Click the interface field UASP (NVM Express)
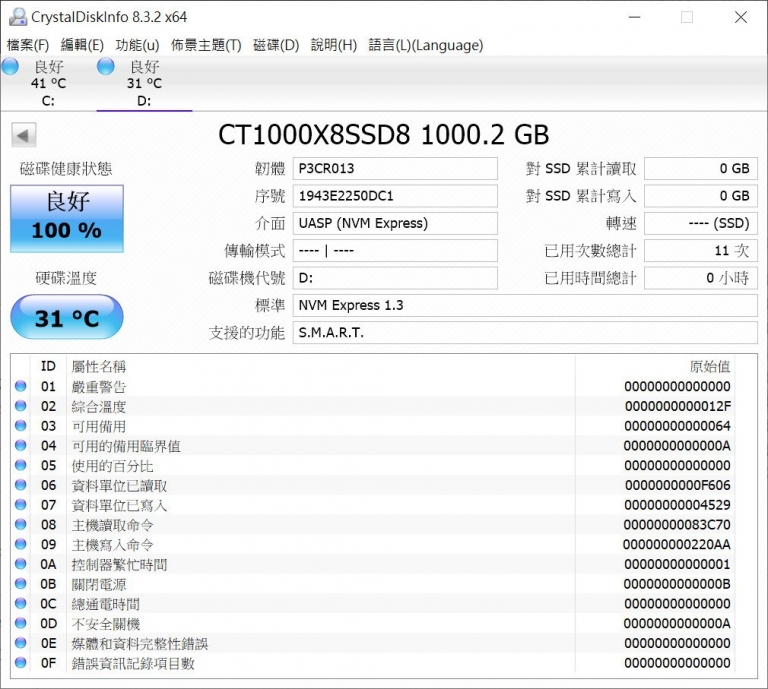 [x=395, y=223]
